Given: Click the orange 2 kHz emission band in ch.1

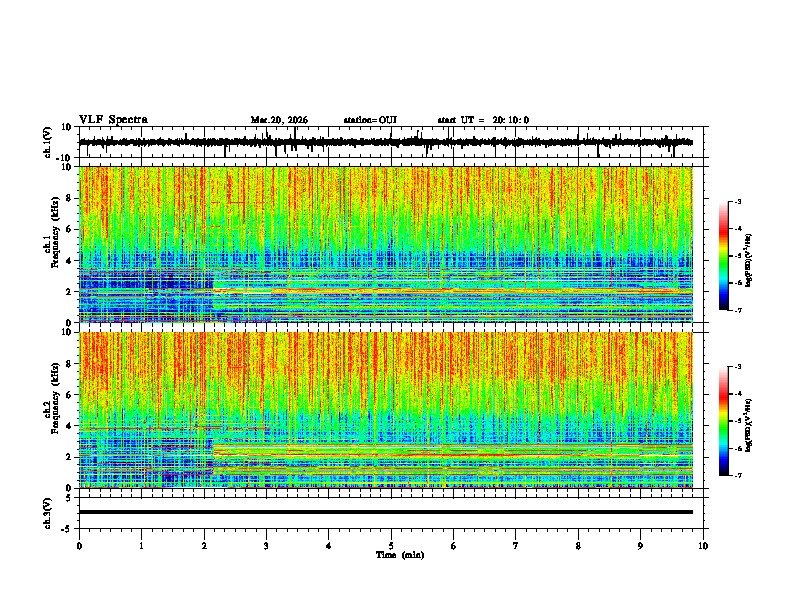Looking at the screenshot, I should pyautogui.click(x=455, y=291).
